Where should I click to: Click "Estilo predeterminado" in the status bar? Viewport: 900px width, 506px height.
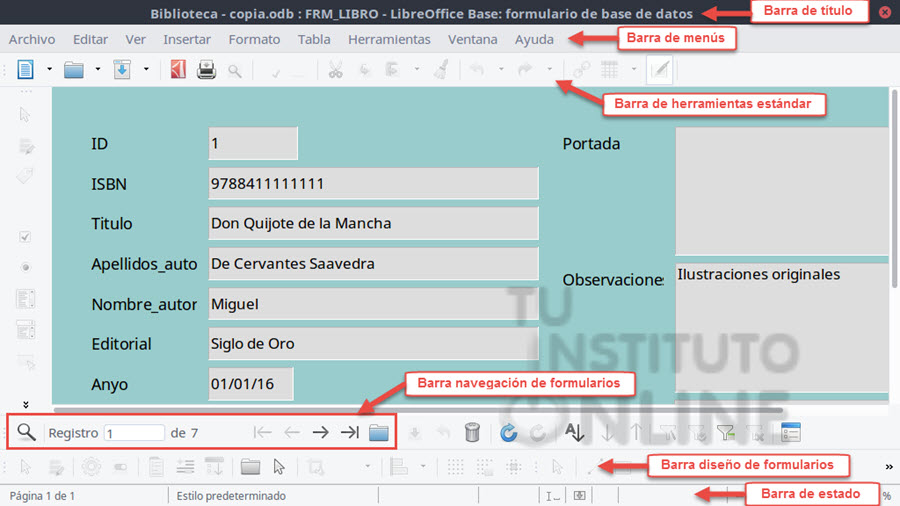click(231, 496)
